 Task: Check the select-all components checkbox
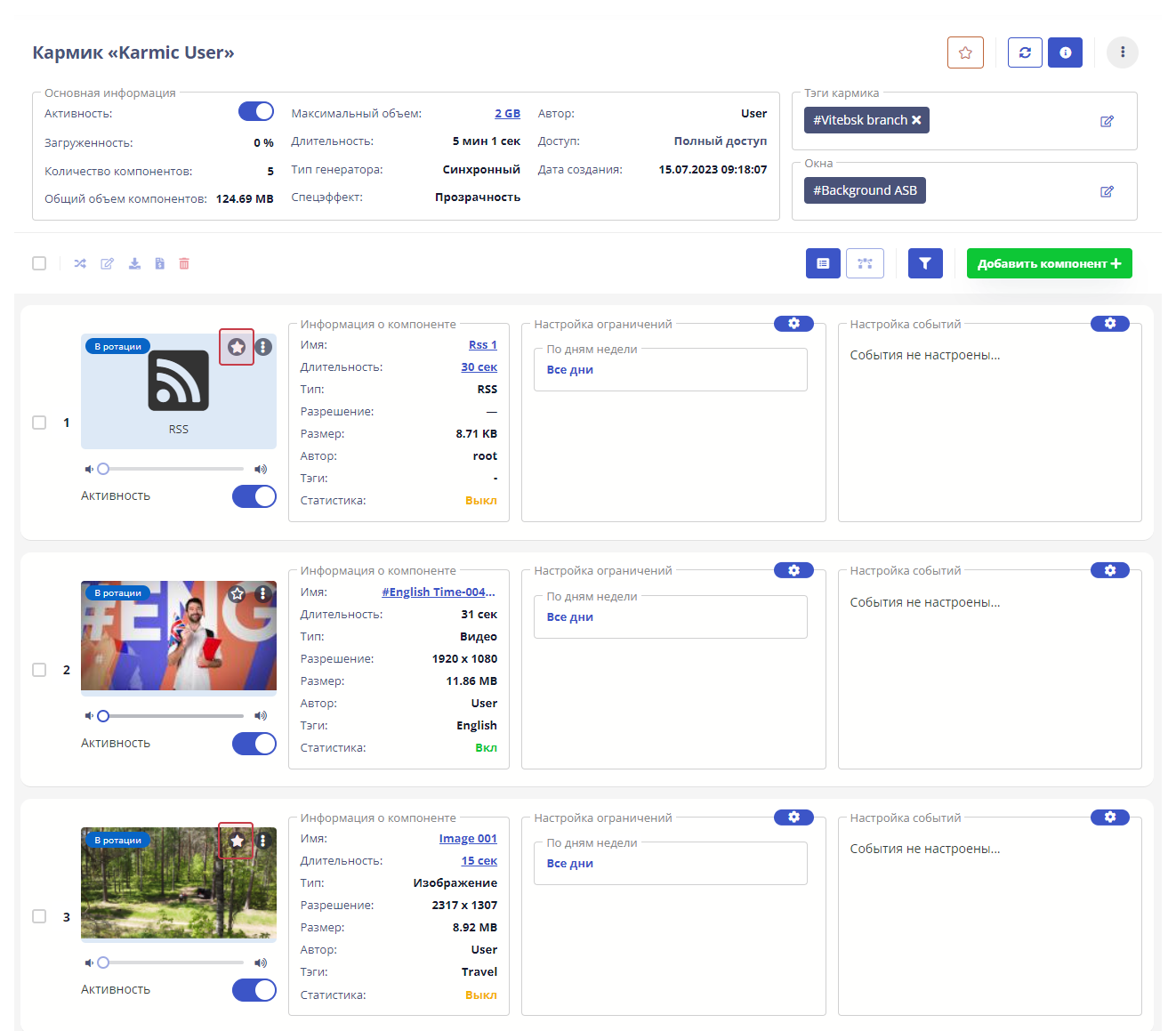pos(39,263)
